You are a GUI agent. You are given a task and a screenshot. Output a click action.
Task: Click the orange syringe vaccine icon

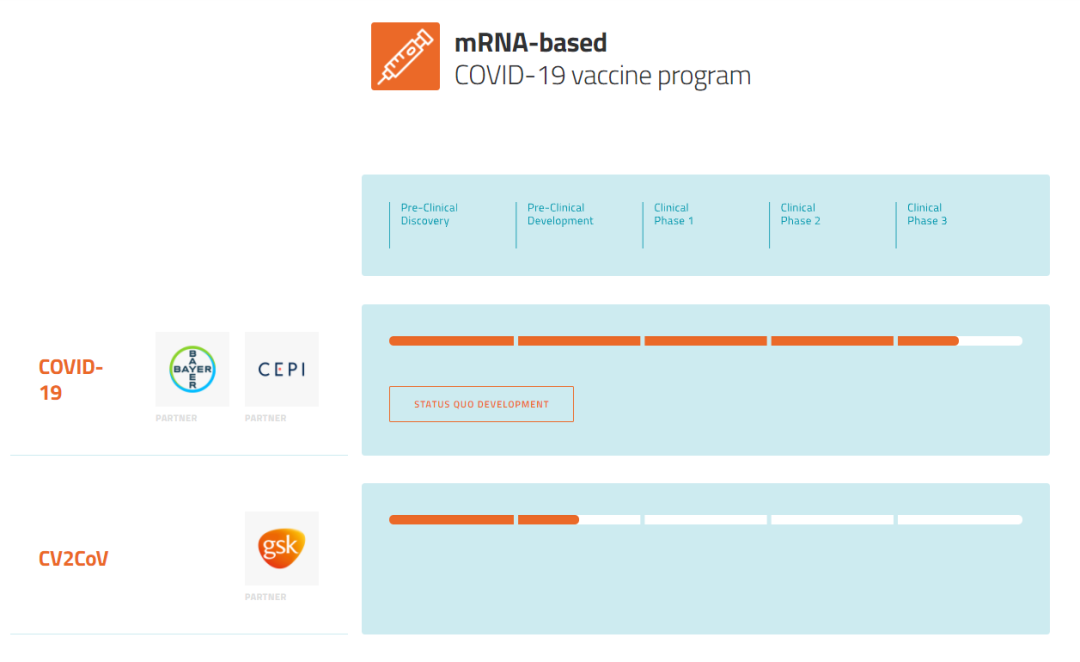click(x=405, y=56)
